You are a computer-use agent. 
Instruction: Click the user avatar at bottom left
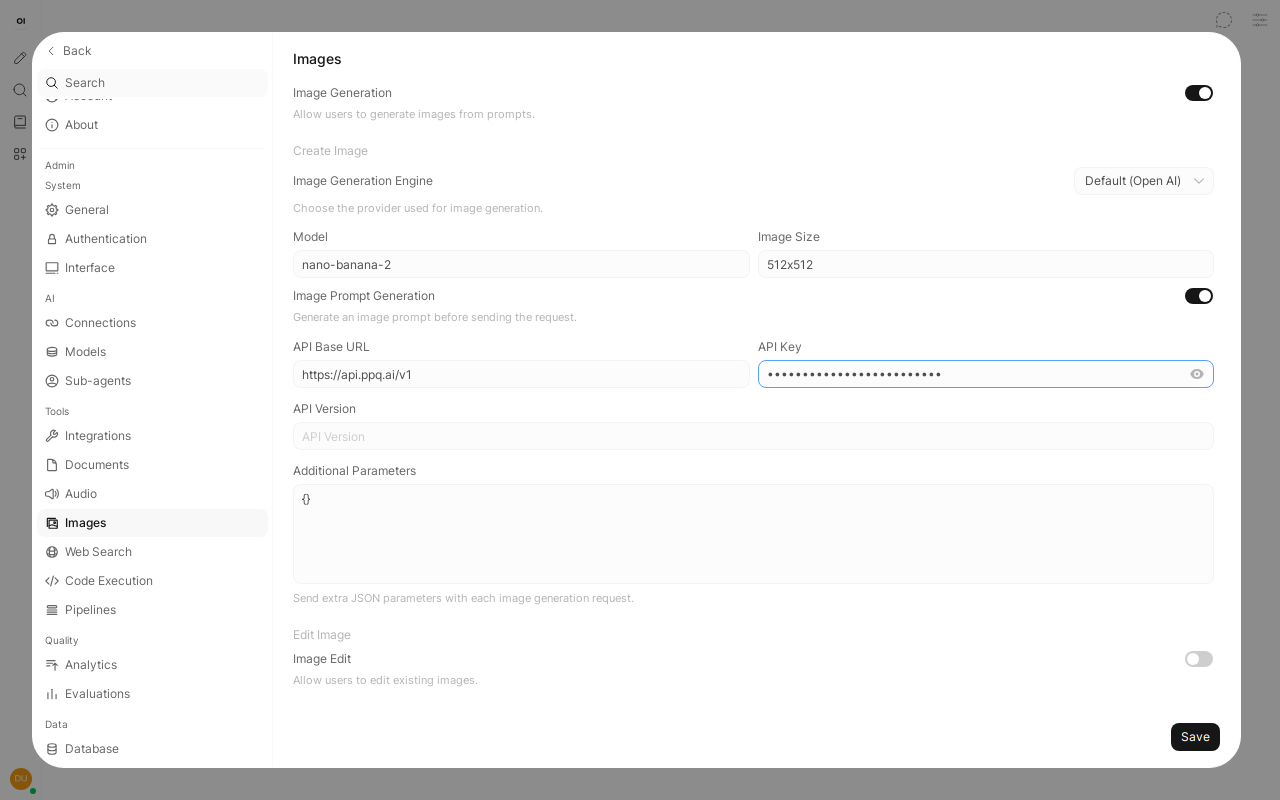[21, 779]
